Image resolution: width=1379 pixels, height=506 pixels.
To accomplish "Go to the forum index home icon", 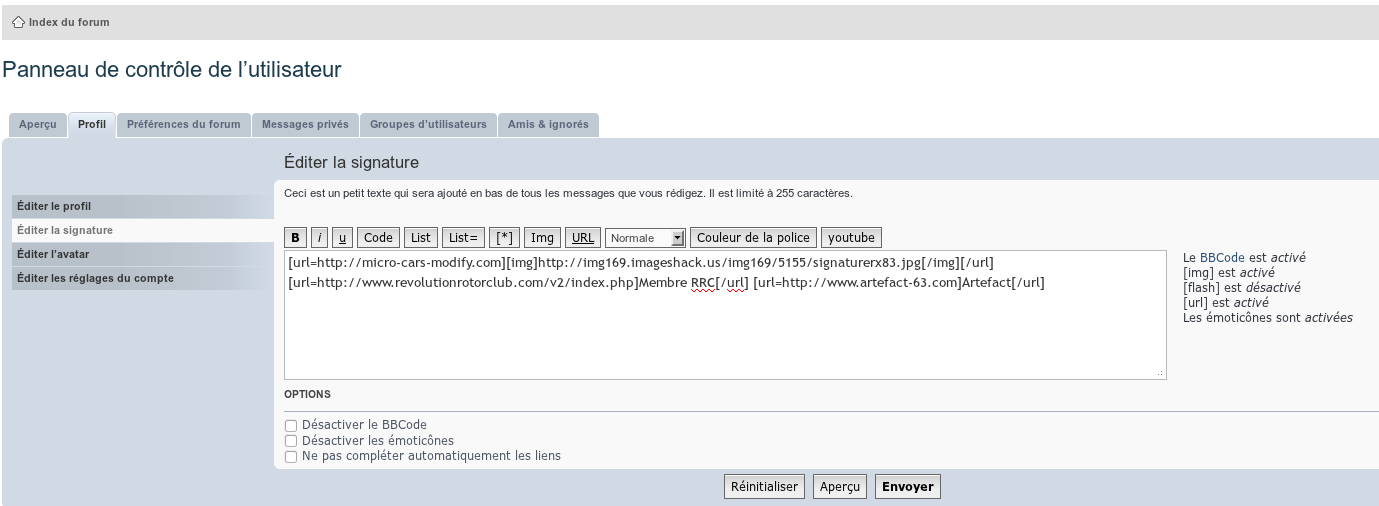I will [x=18, y=22].
